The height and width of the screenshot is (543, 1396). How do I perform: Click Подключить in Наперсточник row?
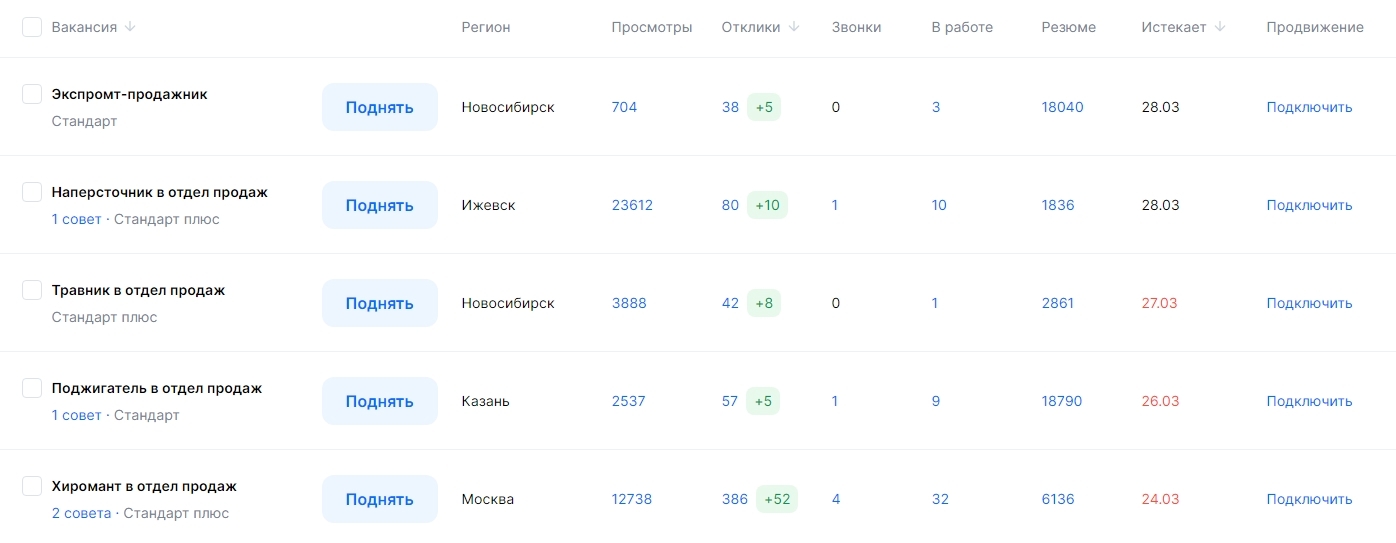coord(1309,205)
